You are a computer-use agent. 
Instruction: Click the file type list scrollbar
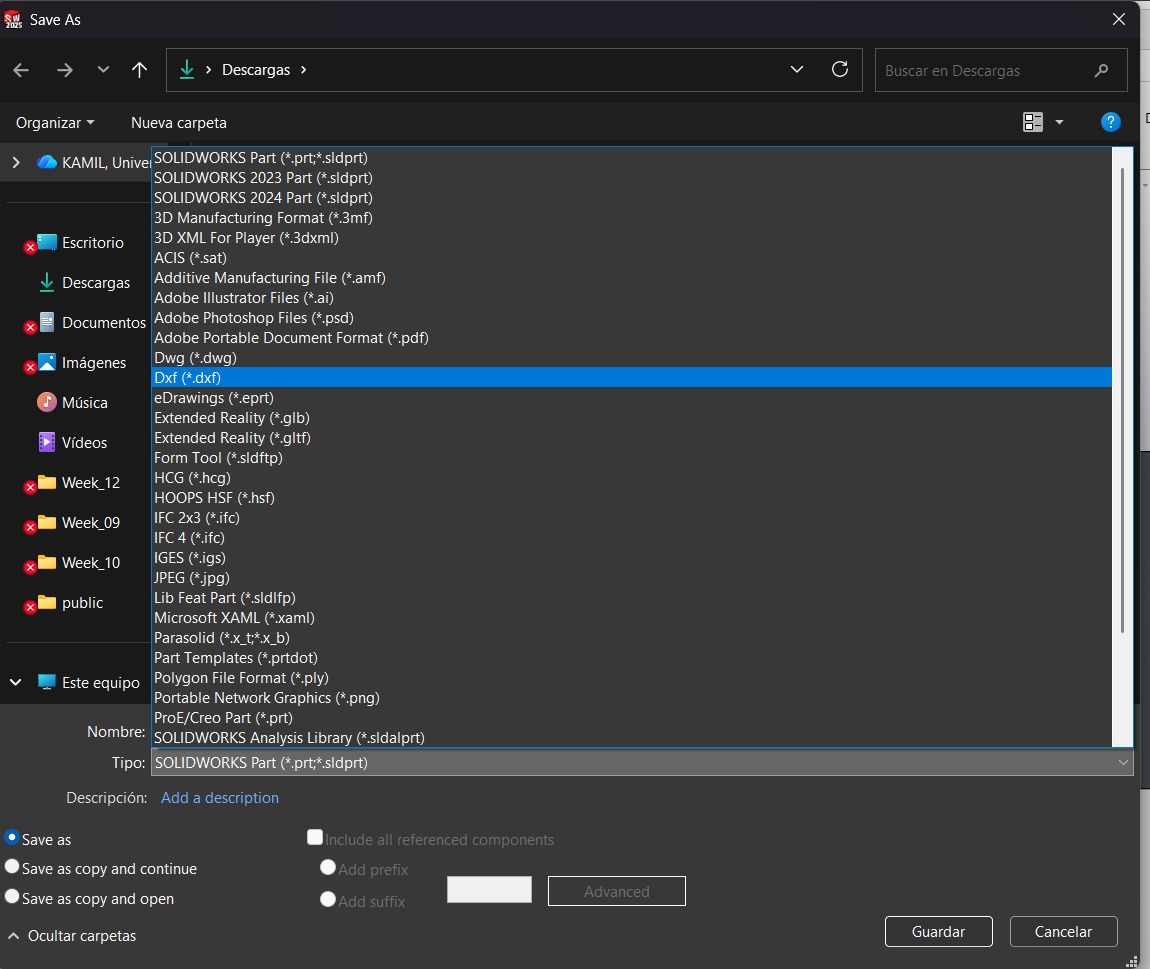pos(1122,400)
